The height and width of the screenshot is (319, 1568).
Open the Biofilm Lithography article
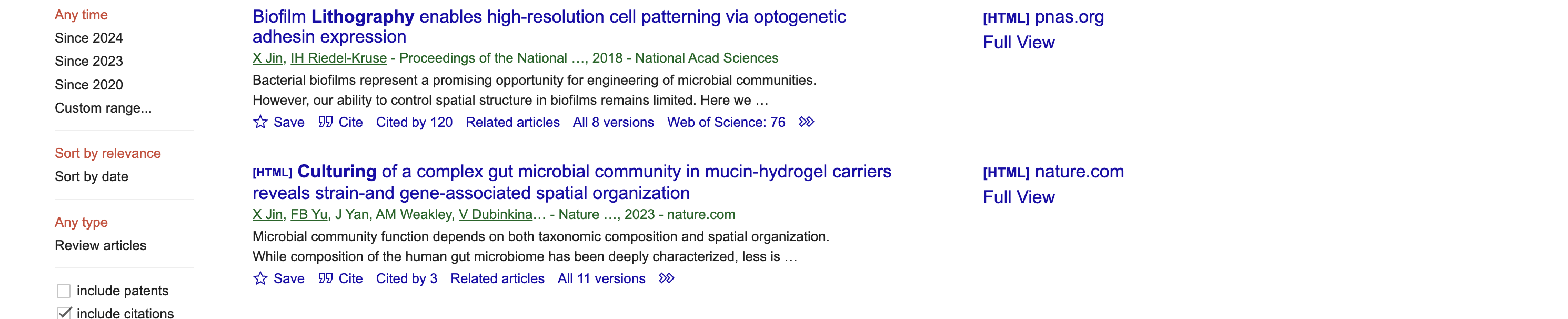pos(548,16)
